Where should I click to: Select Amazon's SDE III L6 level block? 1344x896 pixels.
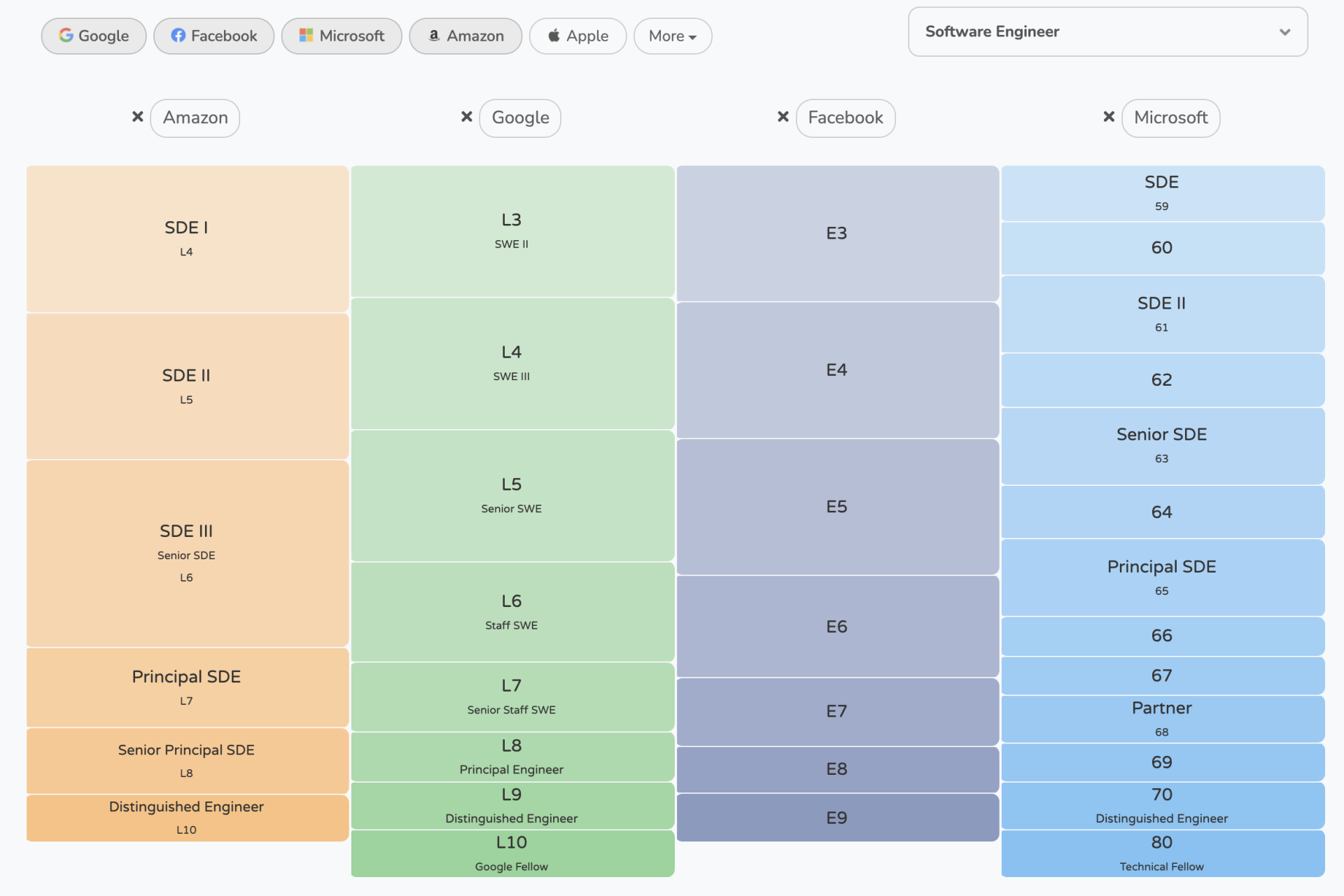pos(187,553)
